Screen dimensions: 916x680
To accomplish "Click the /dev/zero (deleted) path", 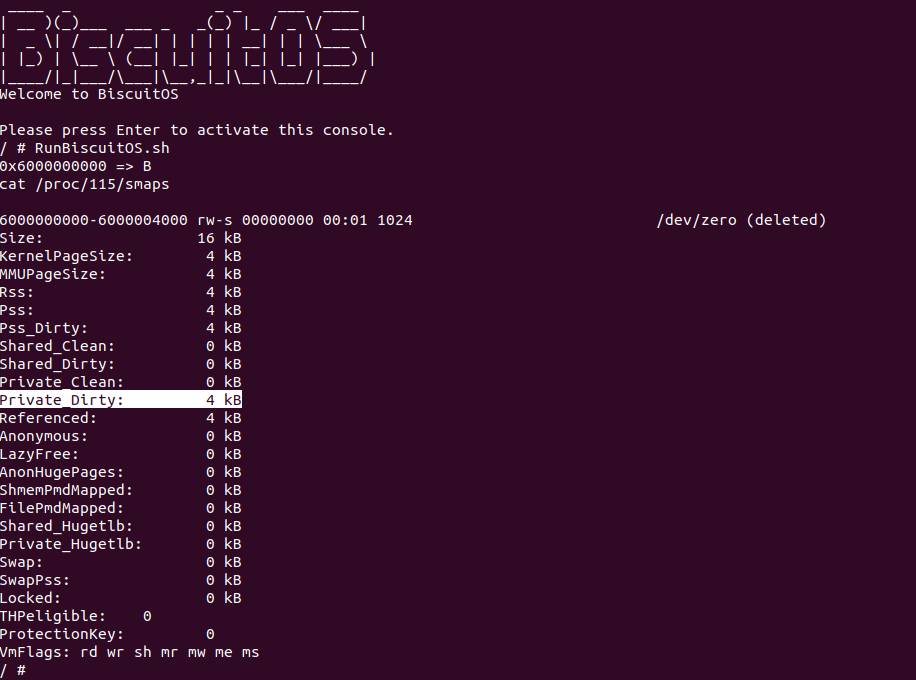I will (x=741, y=220).
